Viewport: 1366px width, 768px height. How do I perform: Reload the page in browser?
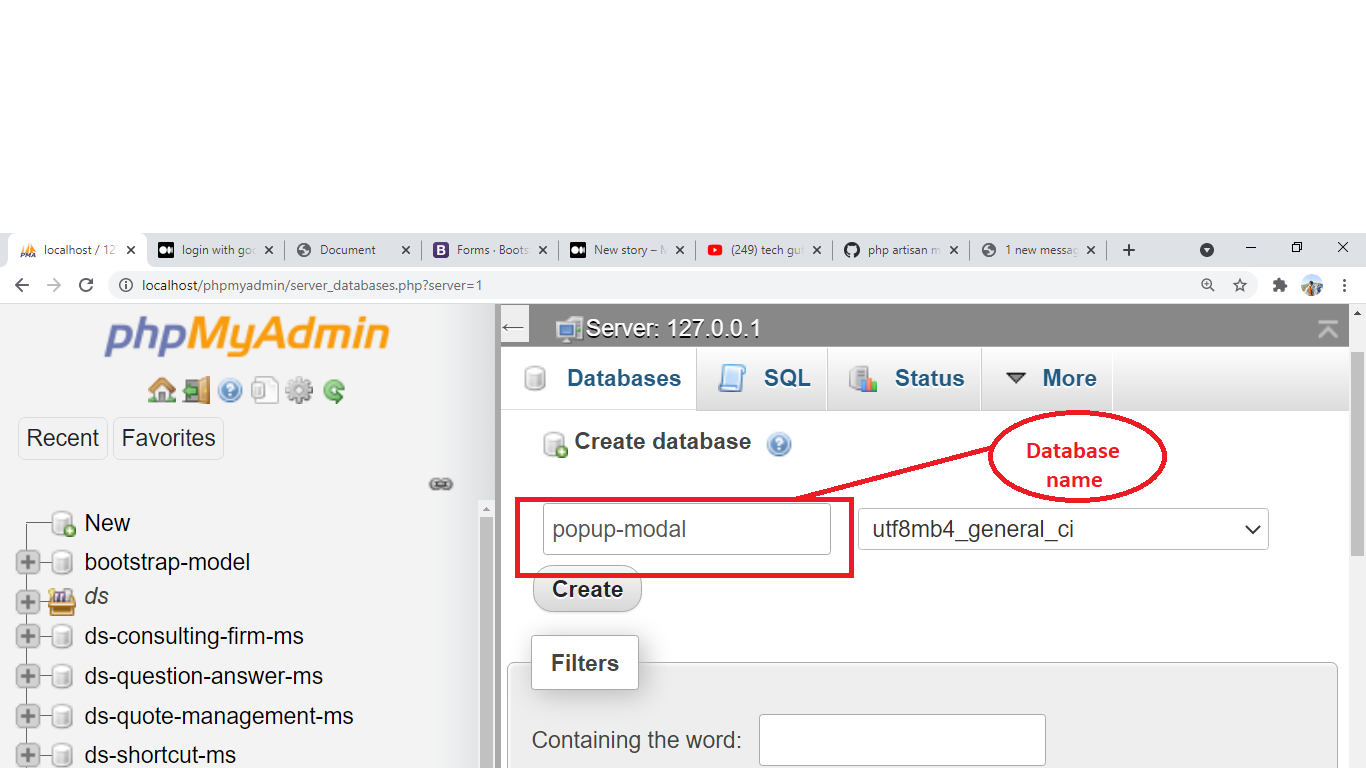86,285
